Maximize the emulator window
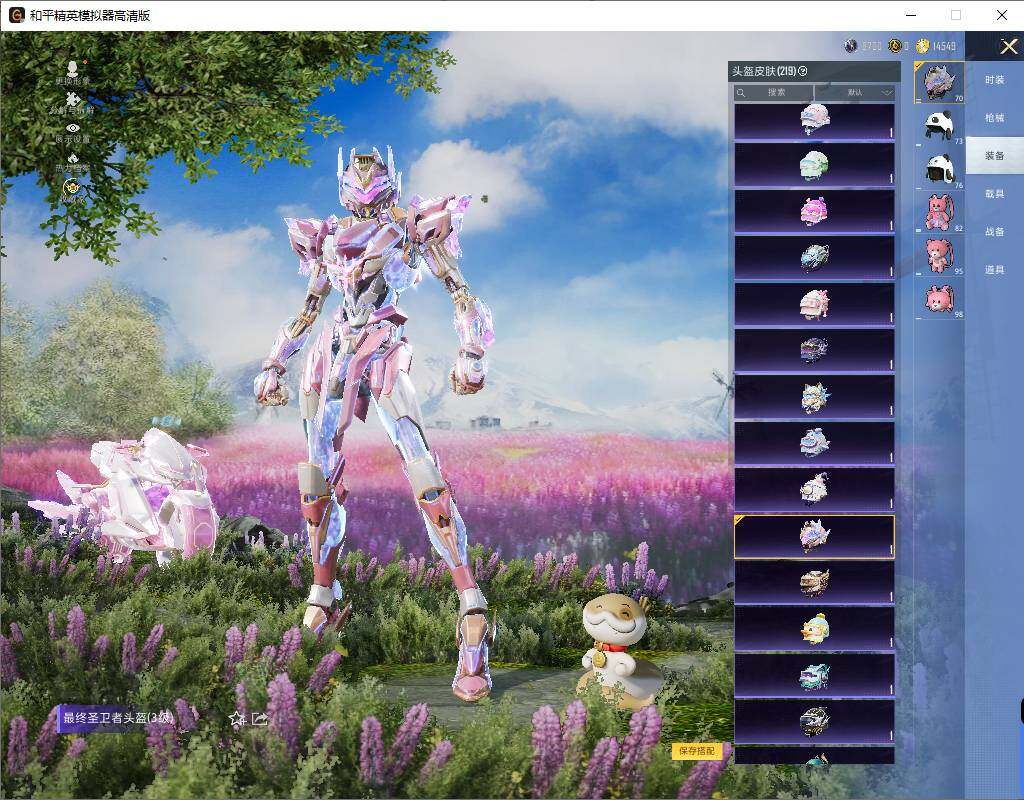1024x800 pixels. coord(956,15)
